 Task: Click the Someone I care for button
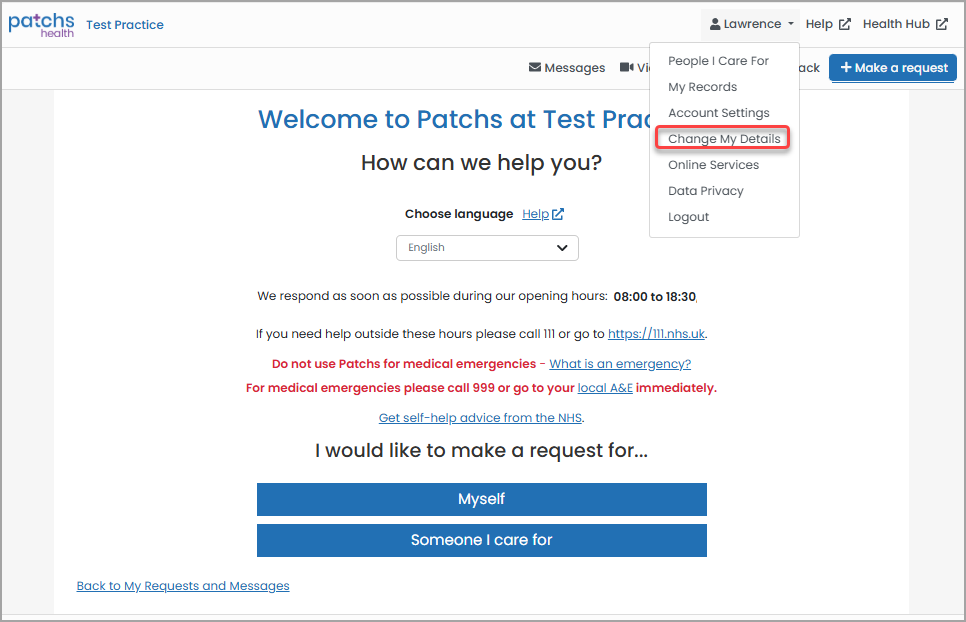click(481, 540)
